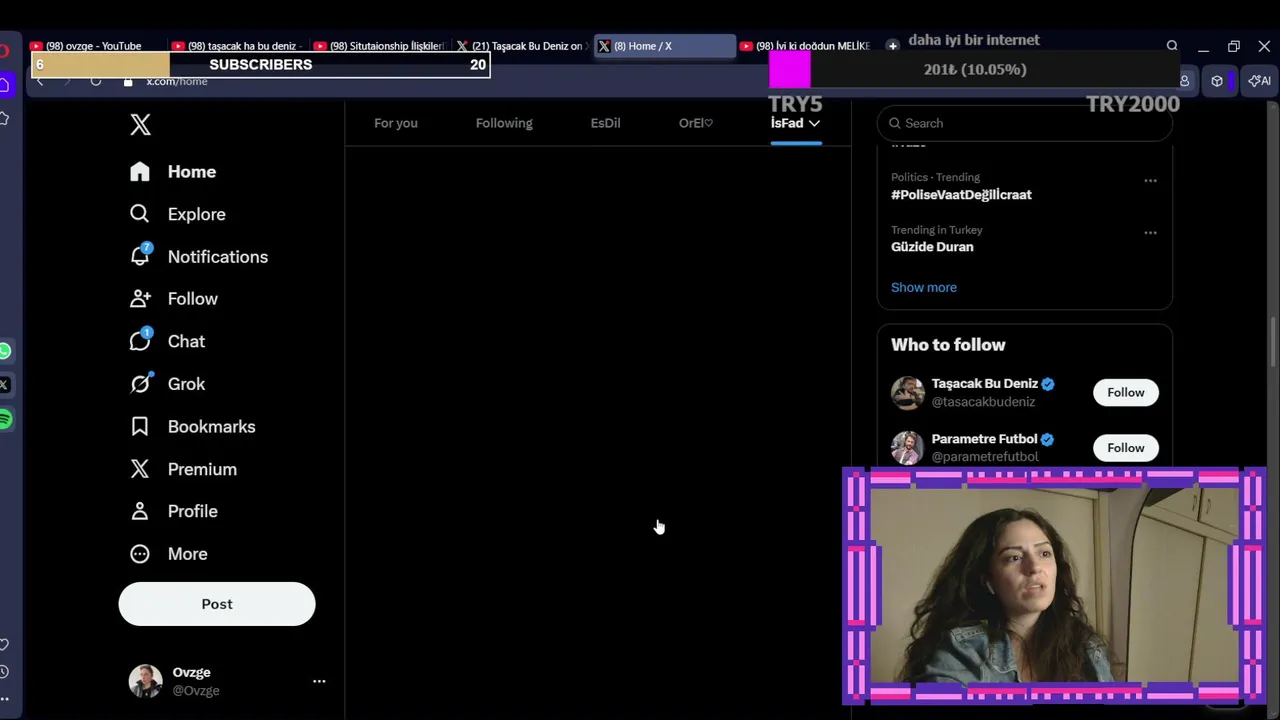Switch to the Following tab

(504, 123)
